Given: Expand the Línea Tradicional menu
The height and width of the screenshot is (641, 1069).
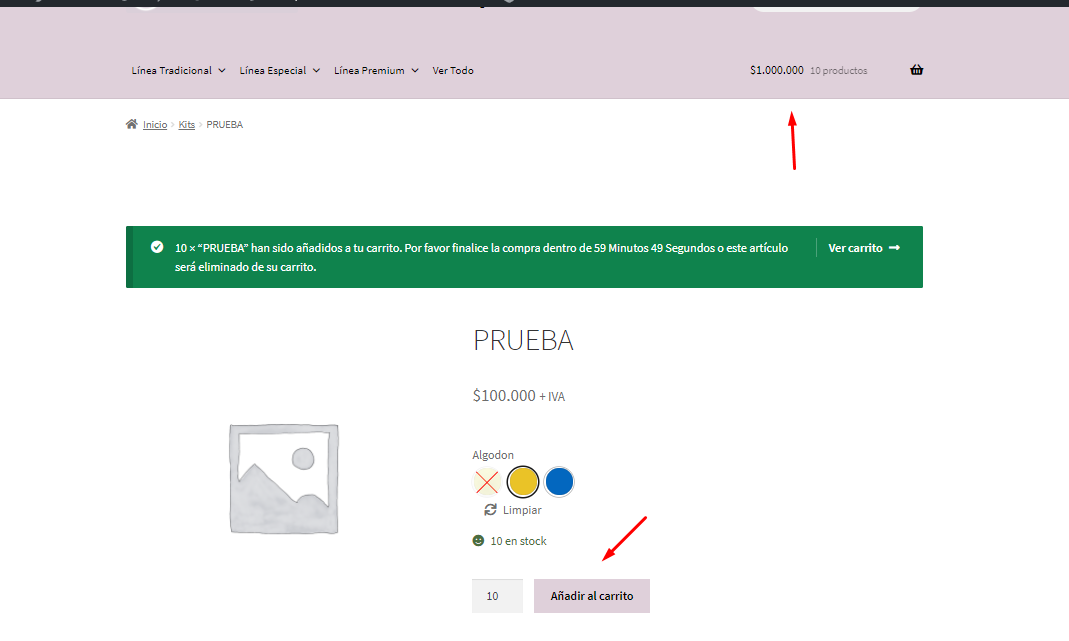Looking at the screenshot, I should point(178,71).
